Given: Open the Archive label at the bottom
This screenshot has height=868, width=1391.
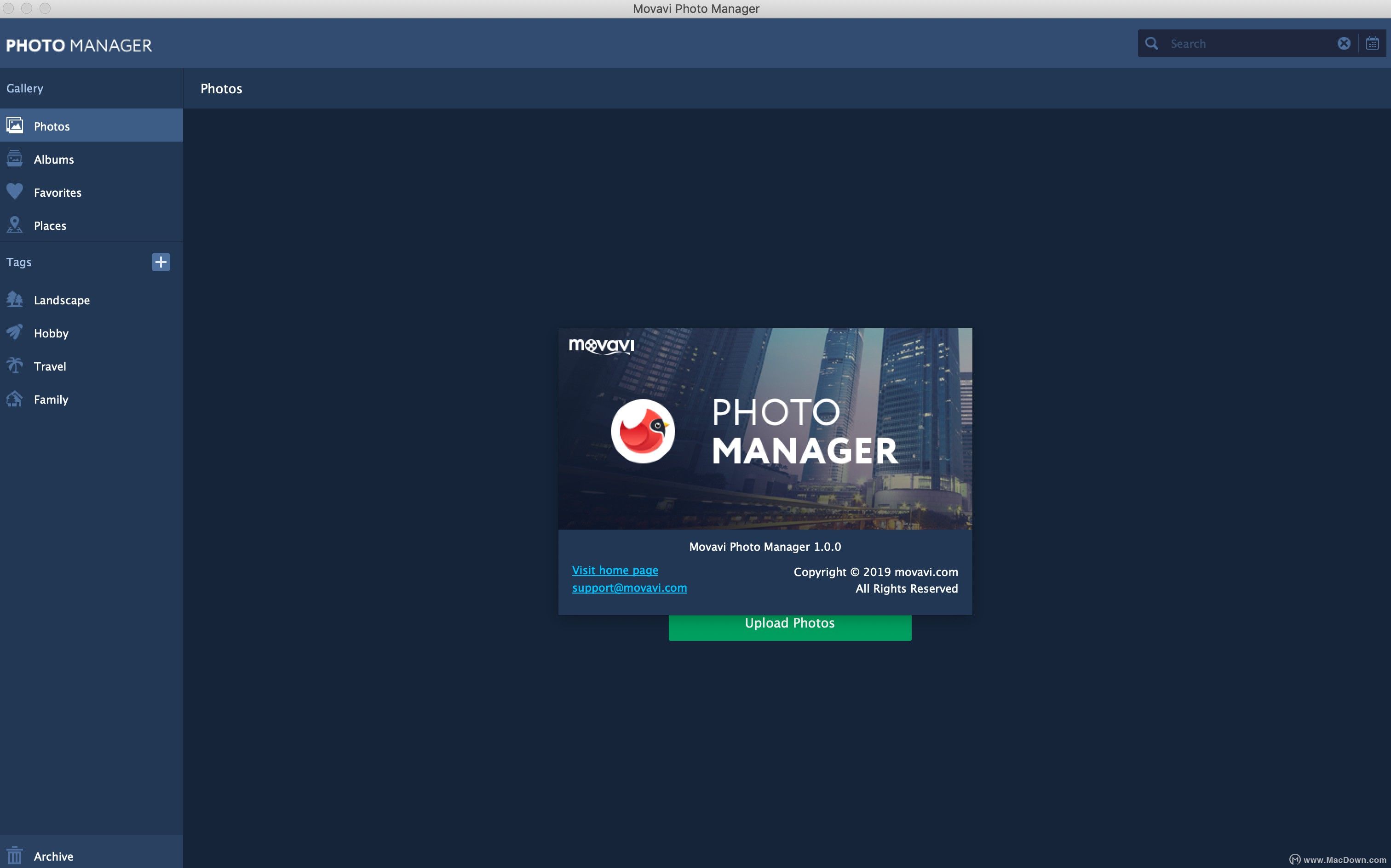Looking at the screenshot, I should [x=53, y=857].
